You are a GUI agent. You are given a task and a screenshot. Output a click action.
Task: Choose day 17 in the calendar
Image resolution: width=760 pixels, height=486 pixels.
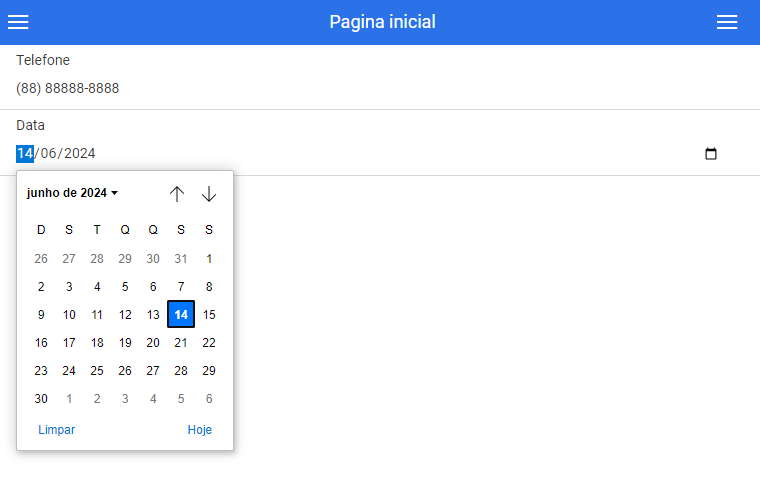pyautogui.click(x=69, y=343)
